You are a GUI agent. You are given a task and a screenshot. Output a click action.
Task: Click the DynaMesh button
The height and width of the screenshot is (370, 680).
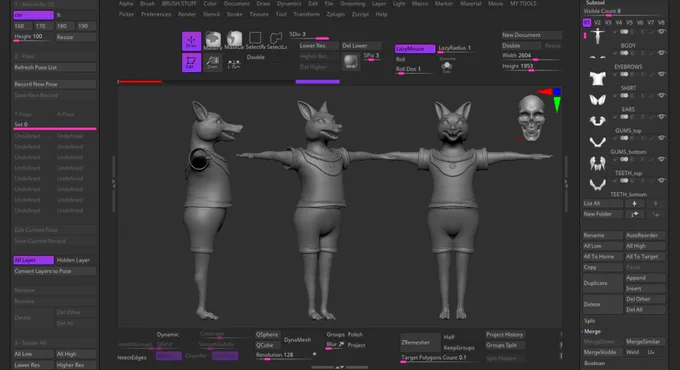coord(298,340)
